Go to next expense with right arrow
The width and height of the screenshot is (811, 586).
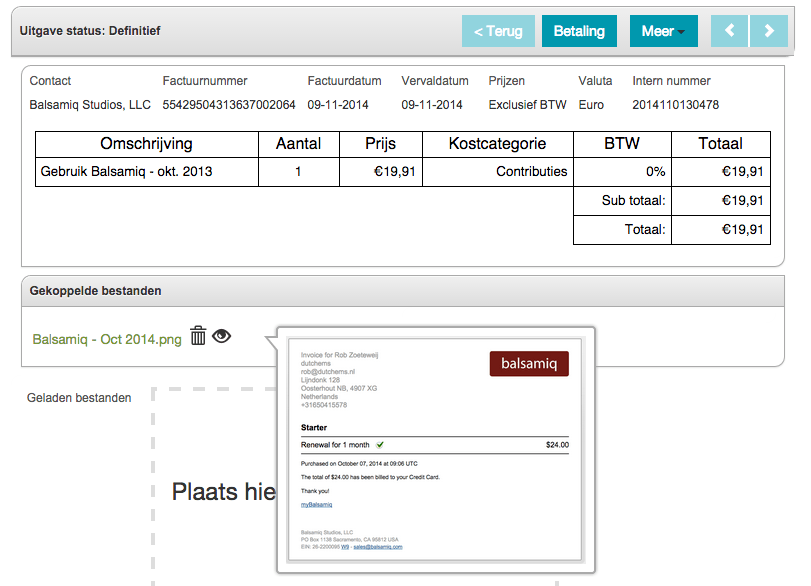(x=769, y=31)
